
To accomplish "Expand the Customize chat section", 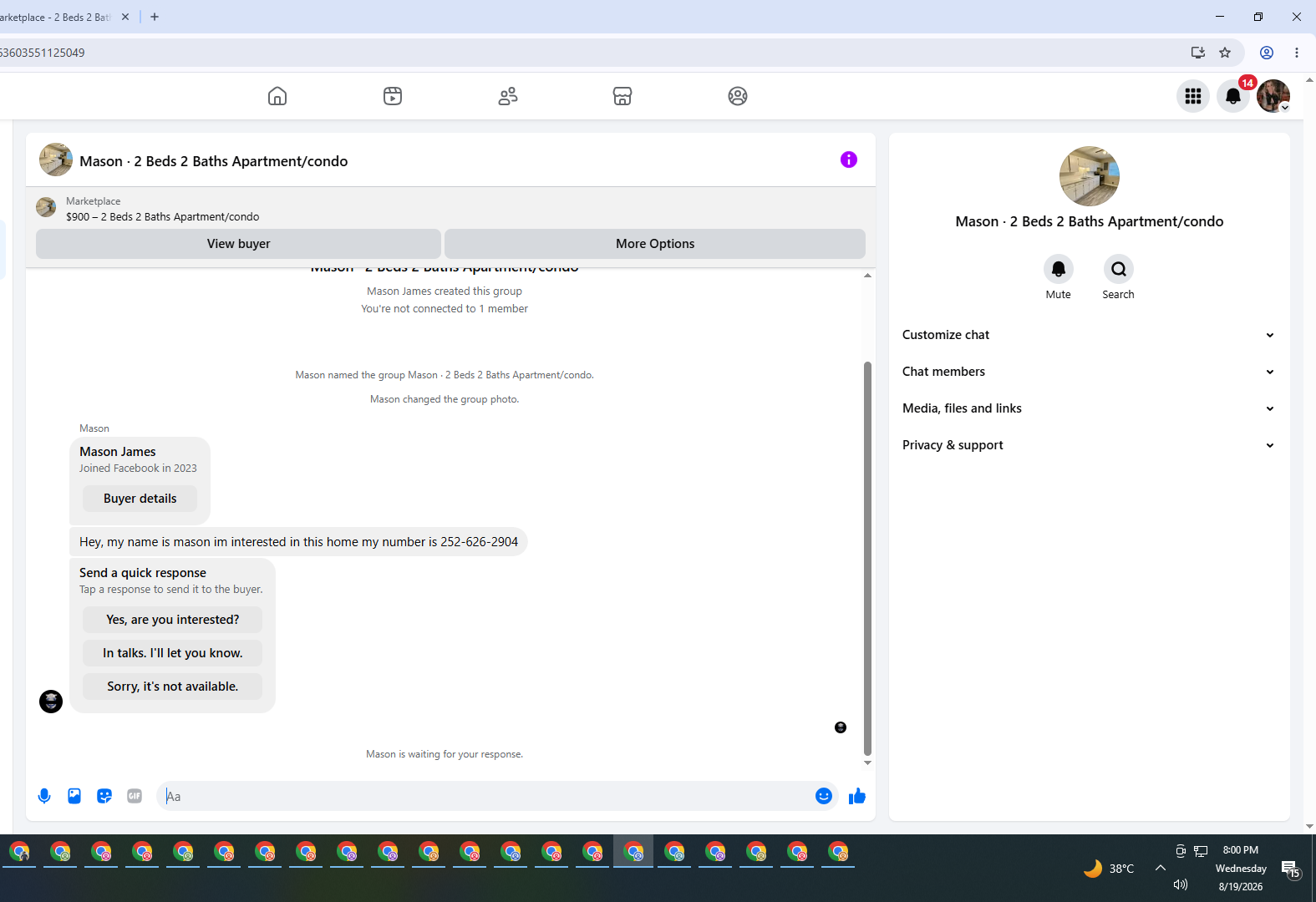I will [x=1090, y=335].
